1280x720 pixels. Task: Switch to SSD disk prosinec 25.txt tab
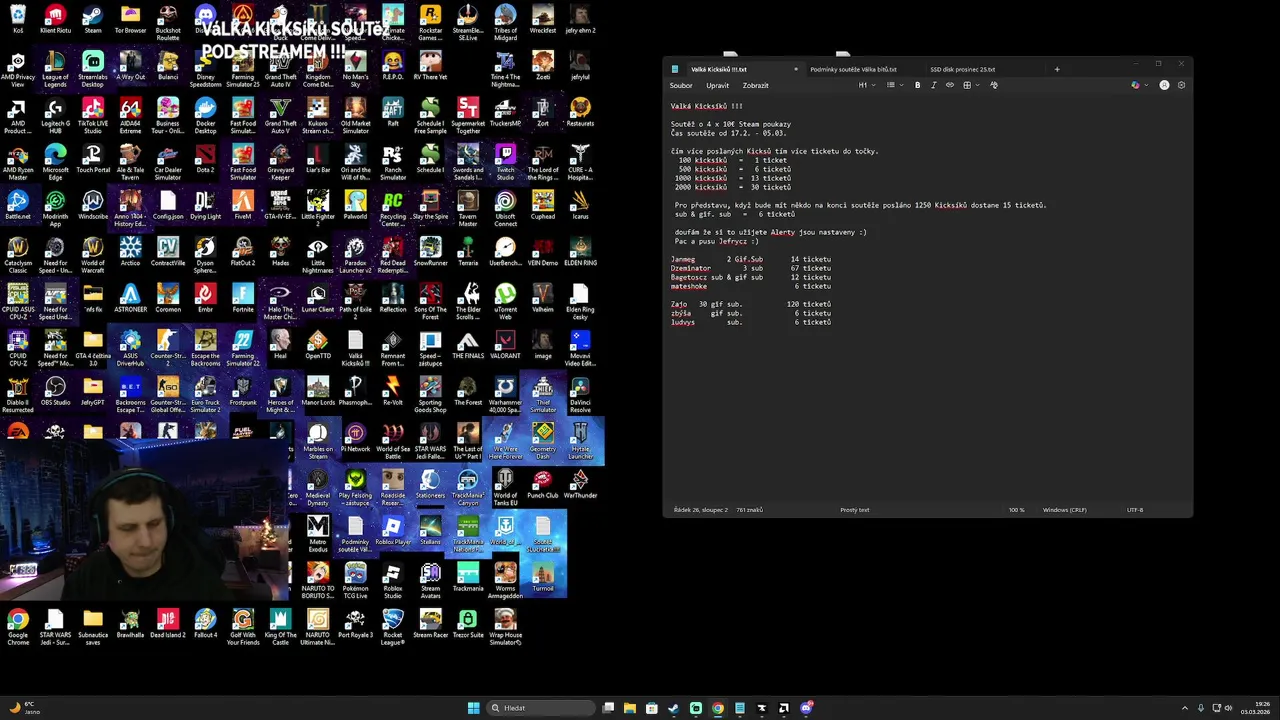coord(962,70)
